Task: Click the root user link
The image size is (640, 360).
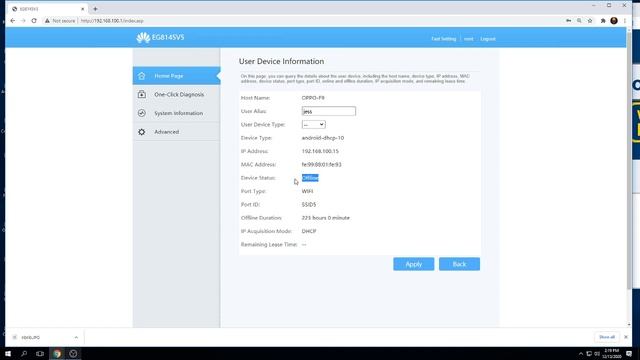Action: click(x=469, y=39)
